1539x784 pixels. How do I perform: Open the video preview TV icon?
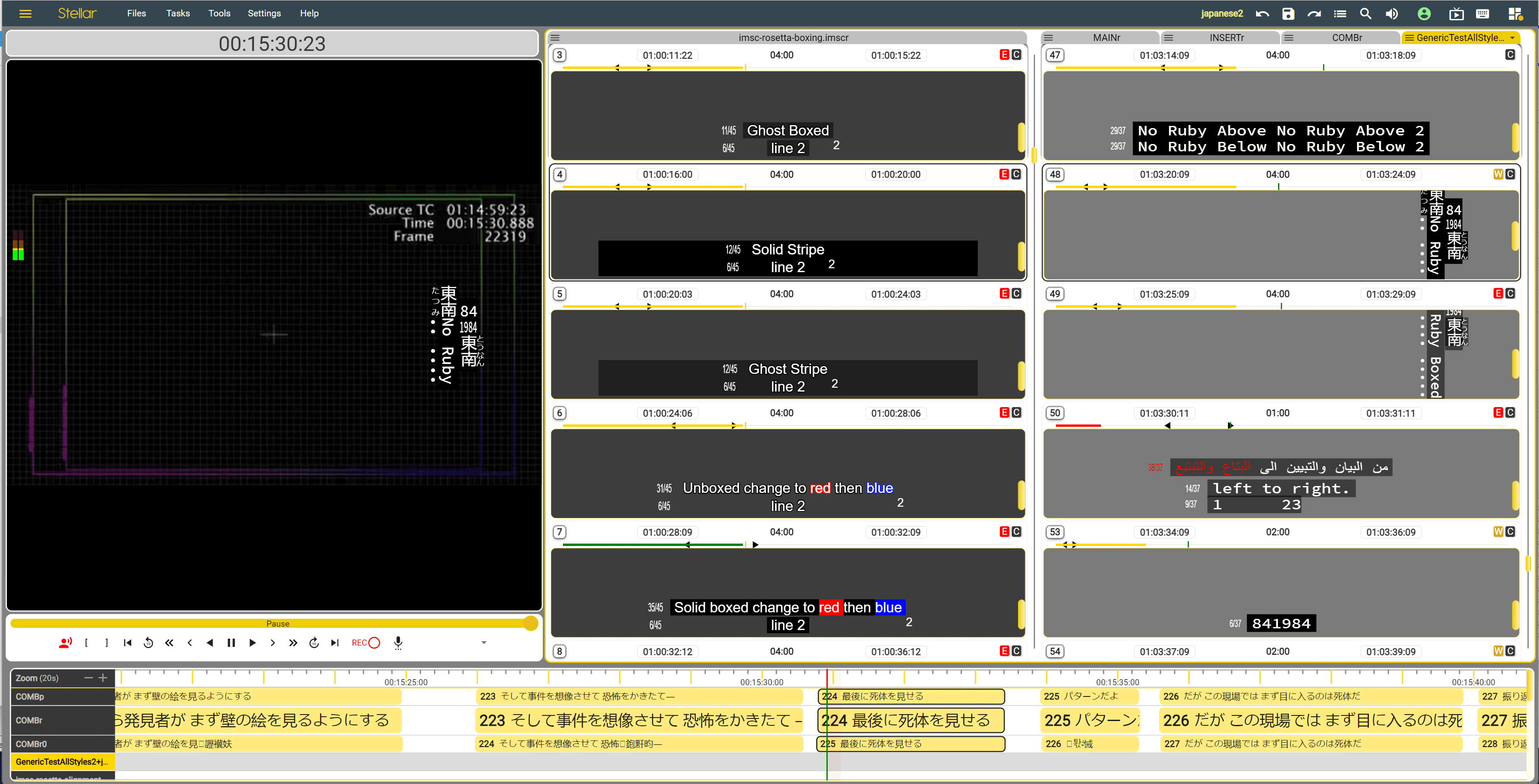pos(1456,14)
